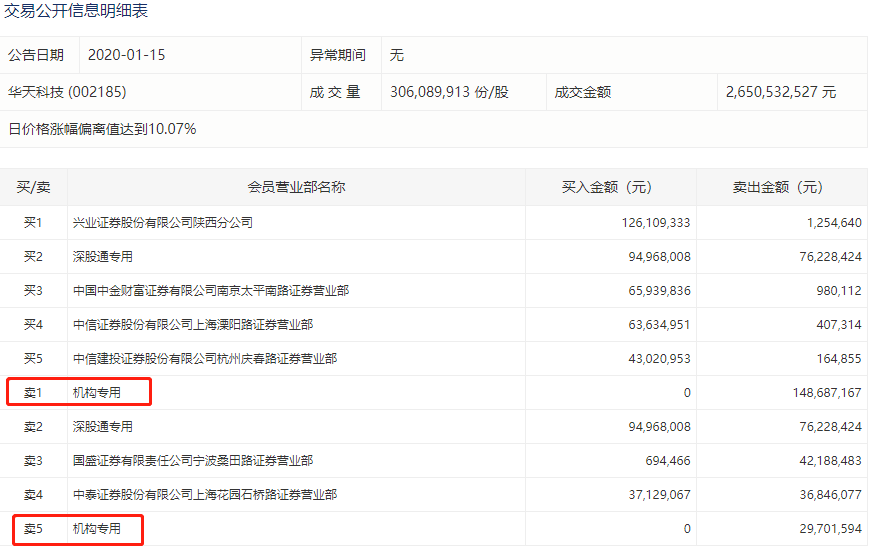The image size is (879, 553).
Task: Select the date 2020-01-15
Action: (x=127, y=55)
